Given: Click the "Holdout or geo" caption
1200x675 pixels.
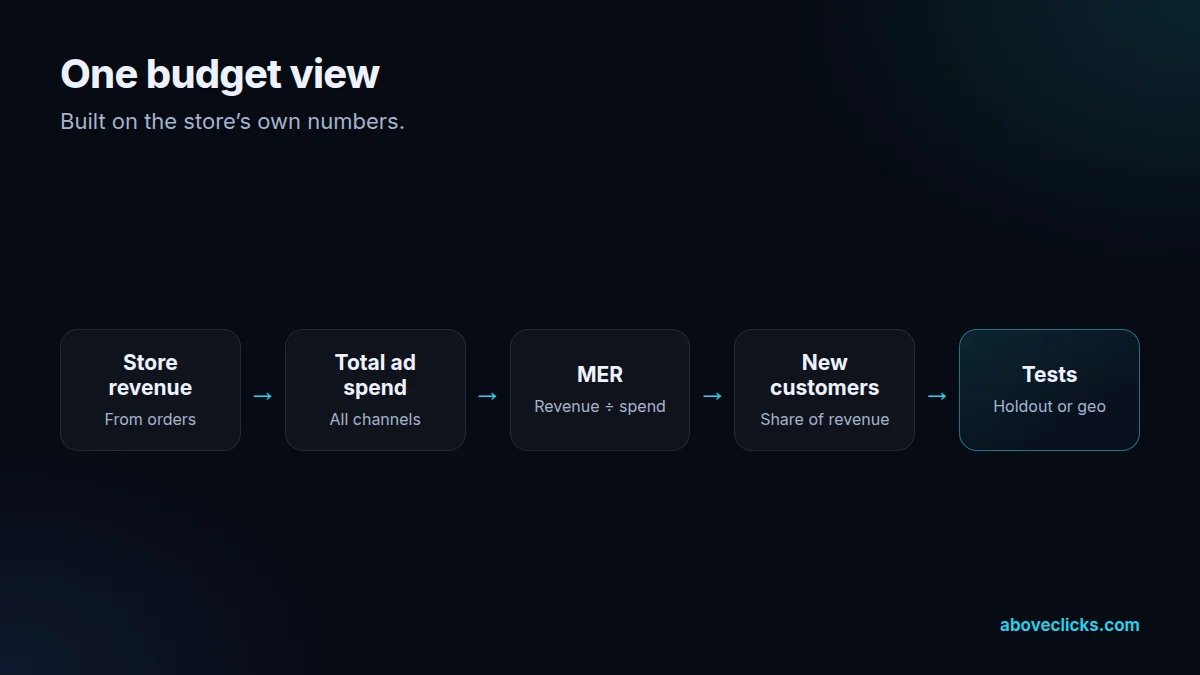Looking at the screenshot, I should (1050, 406).
